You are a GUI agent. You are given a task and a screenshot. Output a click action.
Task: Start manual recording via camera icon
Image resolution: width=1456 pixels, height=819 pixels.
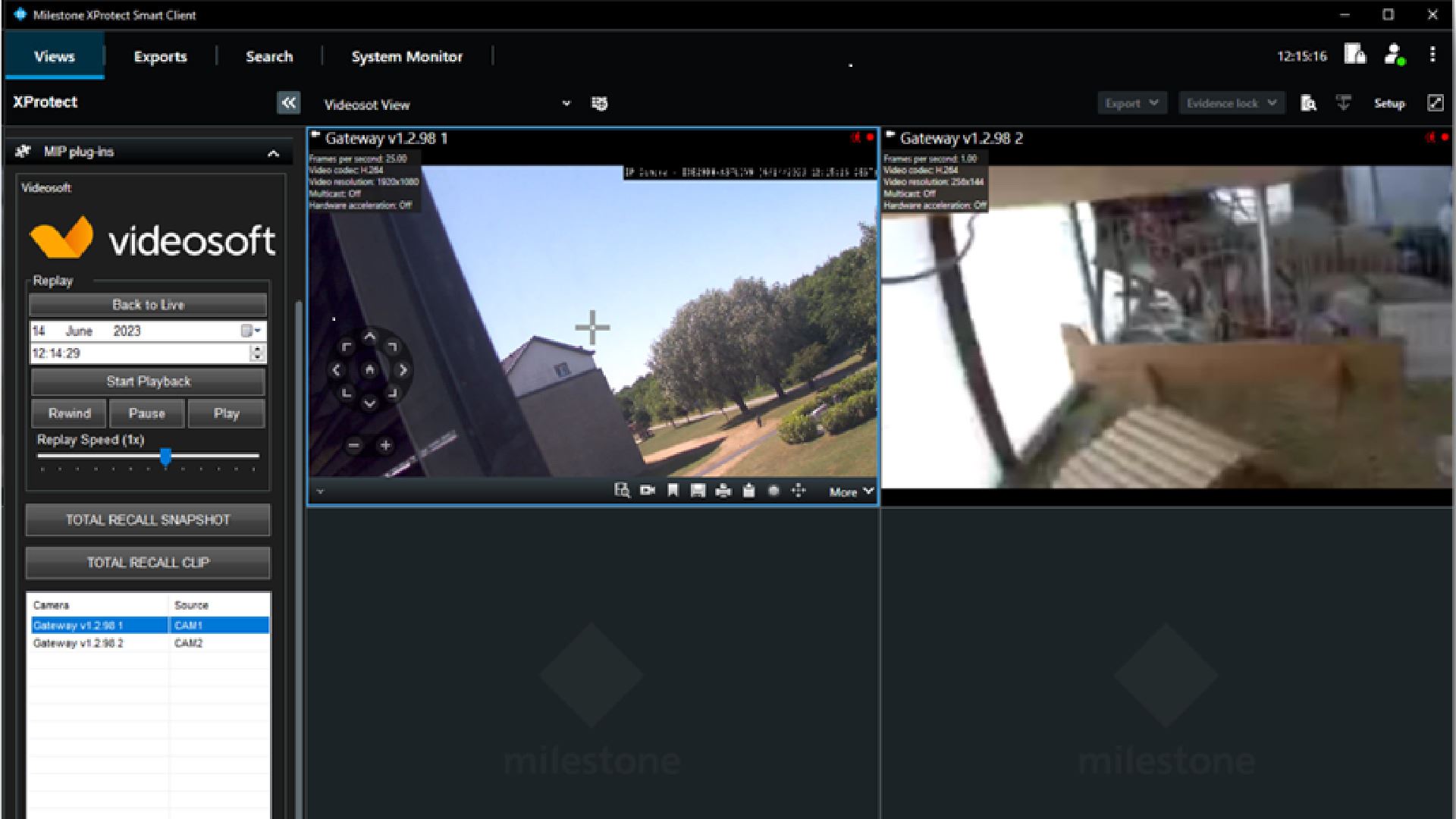(x=647, y=491)
